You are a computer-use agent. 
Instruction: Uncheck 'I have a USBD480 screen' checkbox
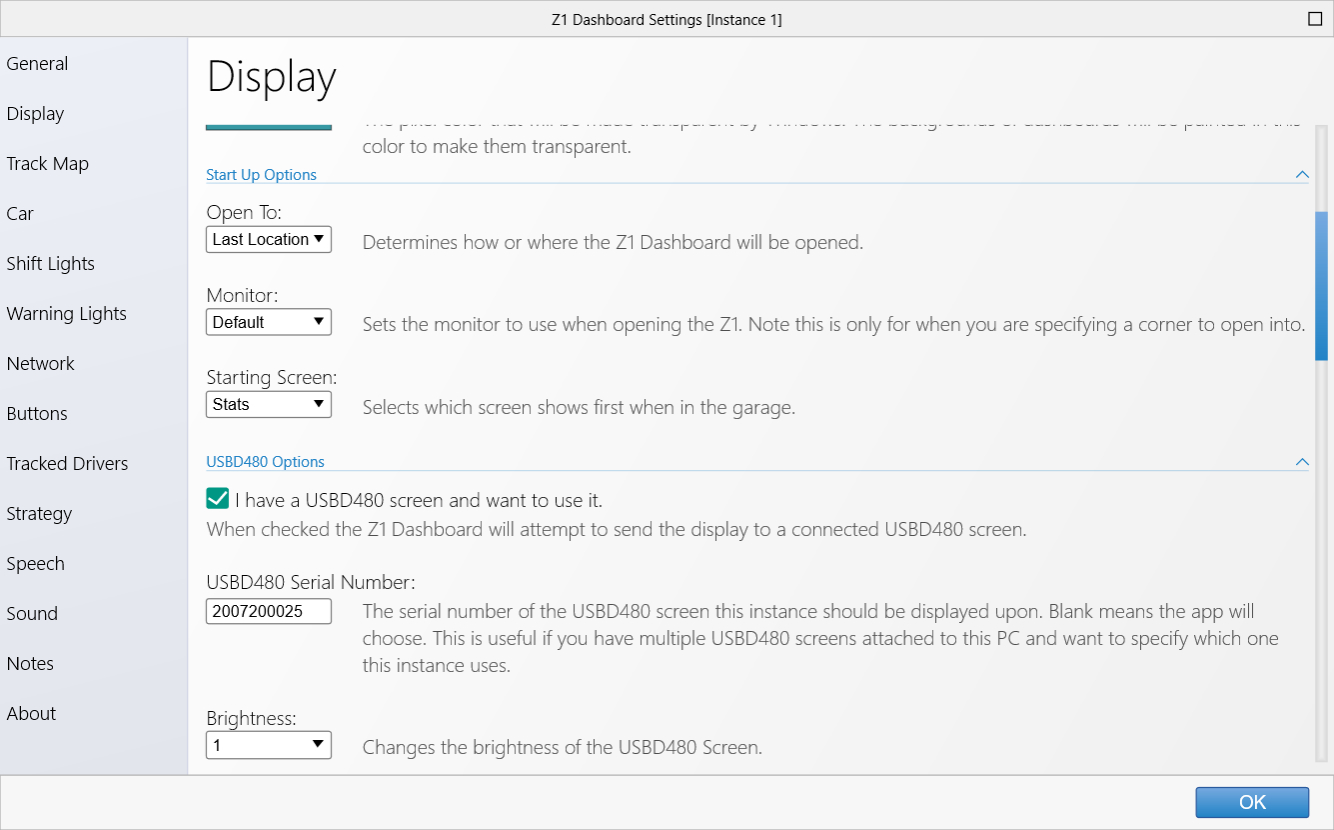[x=217, y=499]
